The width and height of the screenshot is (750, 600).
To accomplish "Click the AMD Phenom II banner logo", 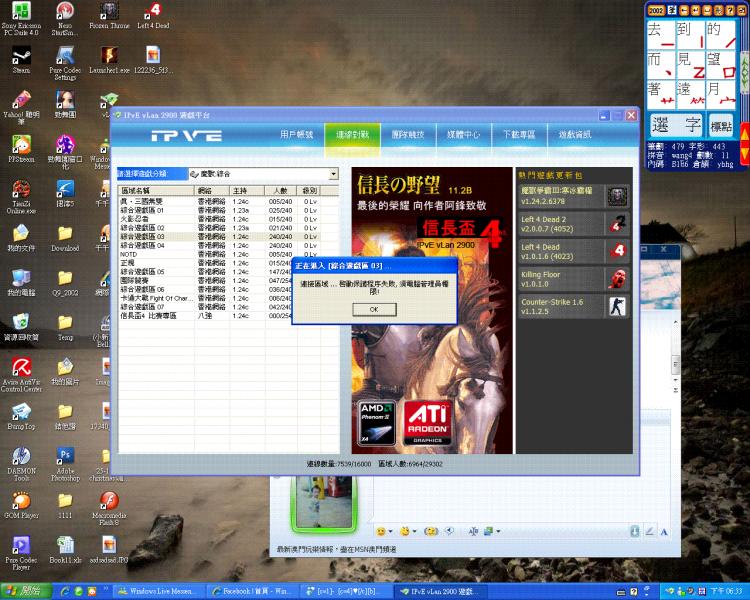I will (x=376, y=421).
